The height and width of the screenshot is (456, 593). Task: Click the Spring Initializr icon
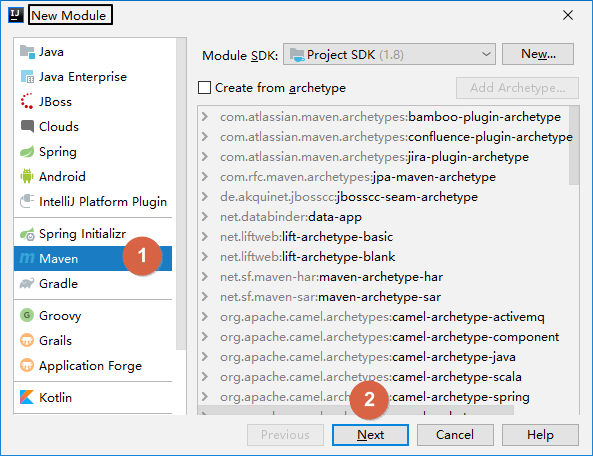tap(27, 234)
